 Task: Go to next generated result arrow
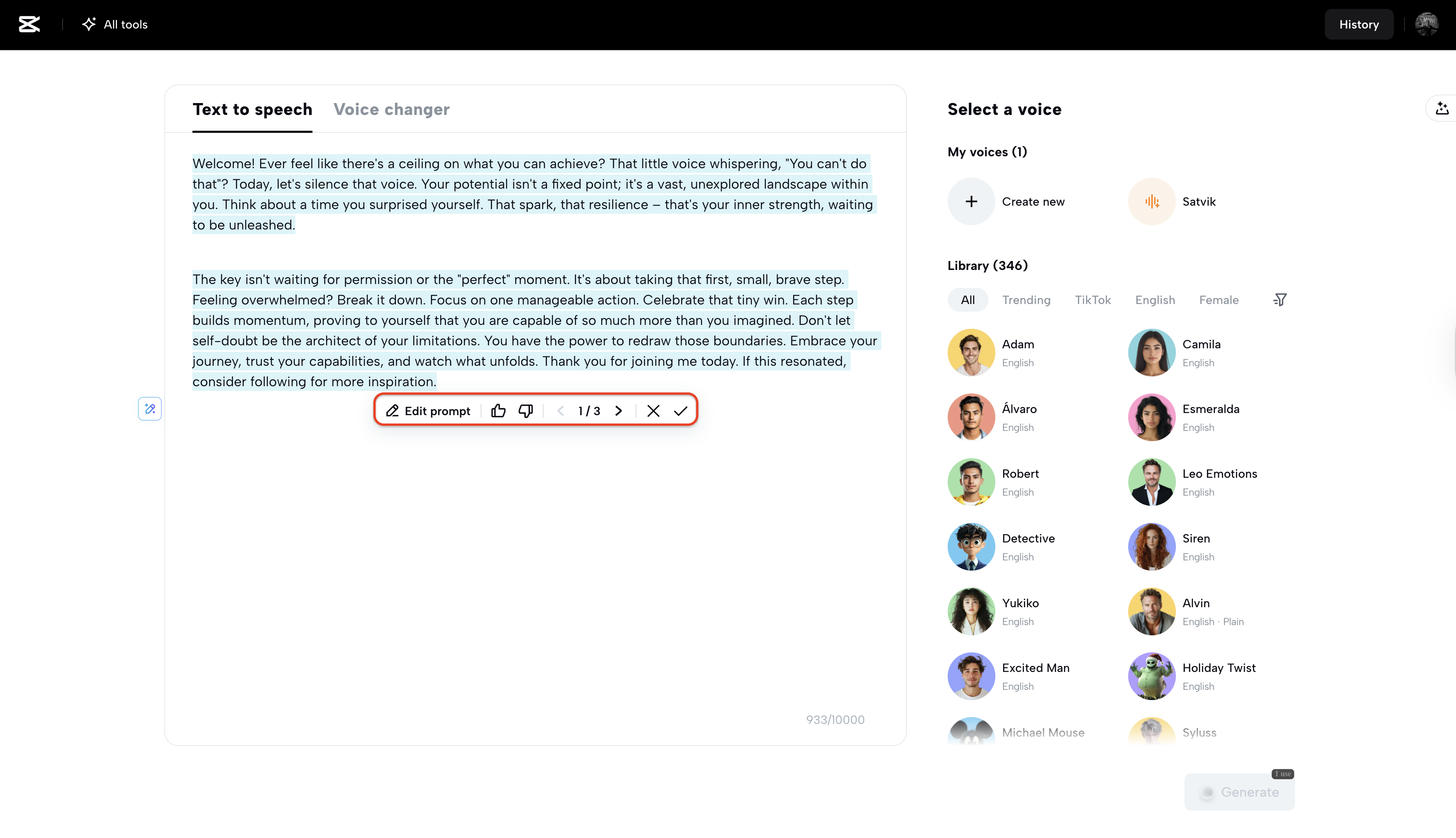619,410
